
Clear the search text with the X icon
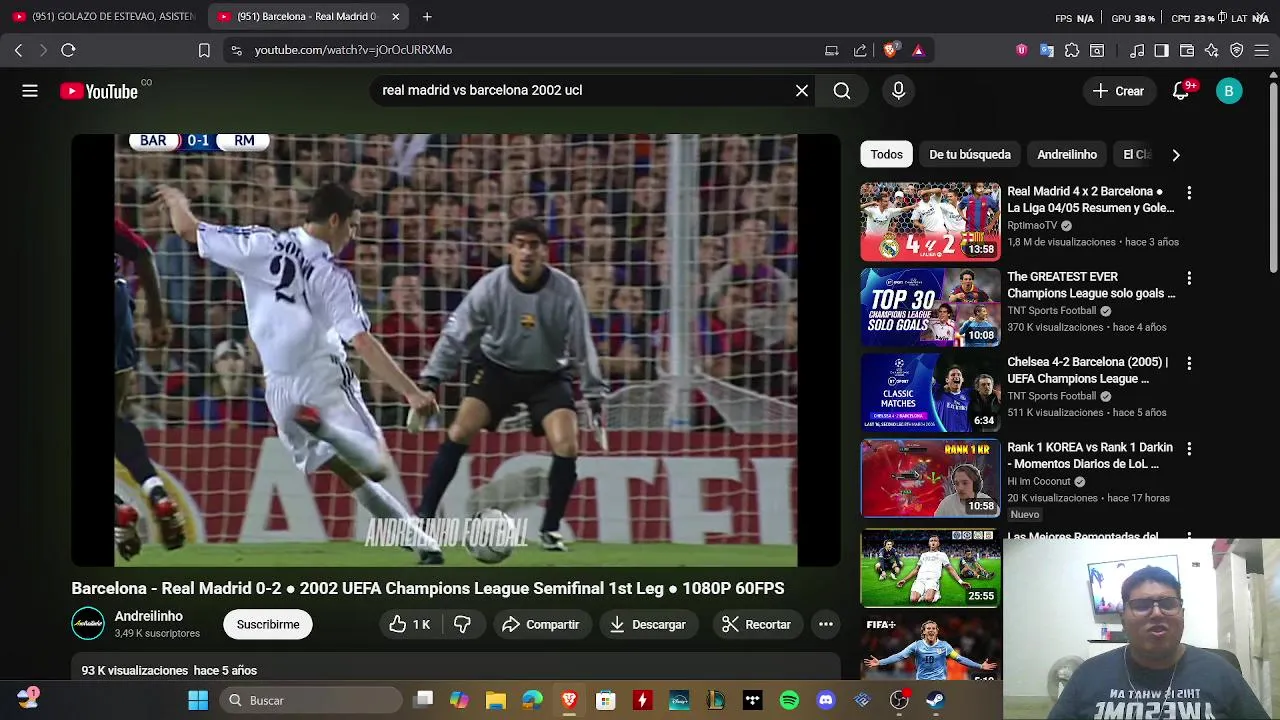point(802,91)
